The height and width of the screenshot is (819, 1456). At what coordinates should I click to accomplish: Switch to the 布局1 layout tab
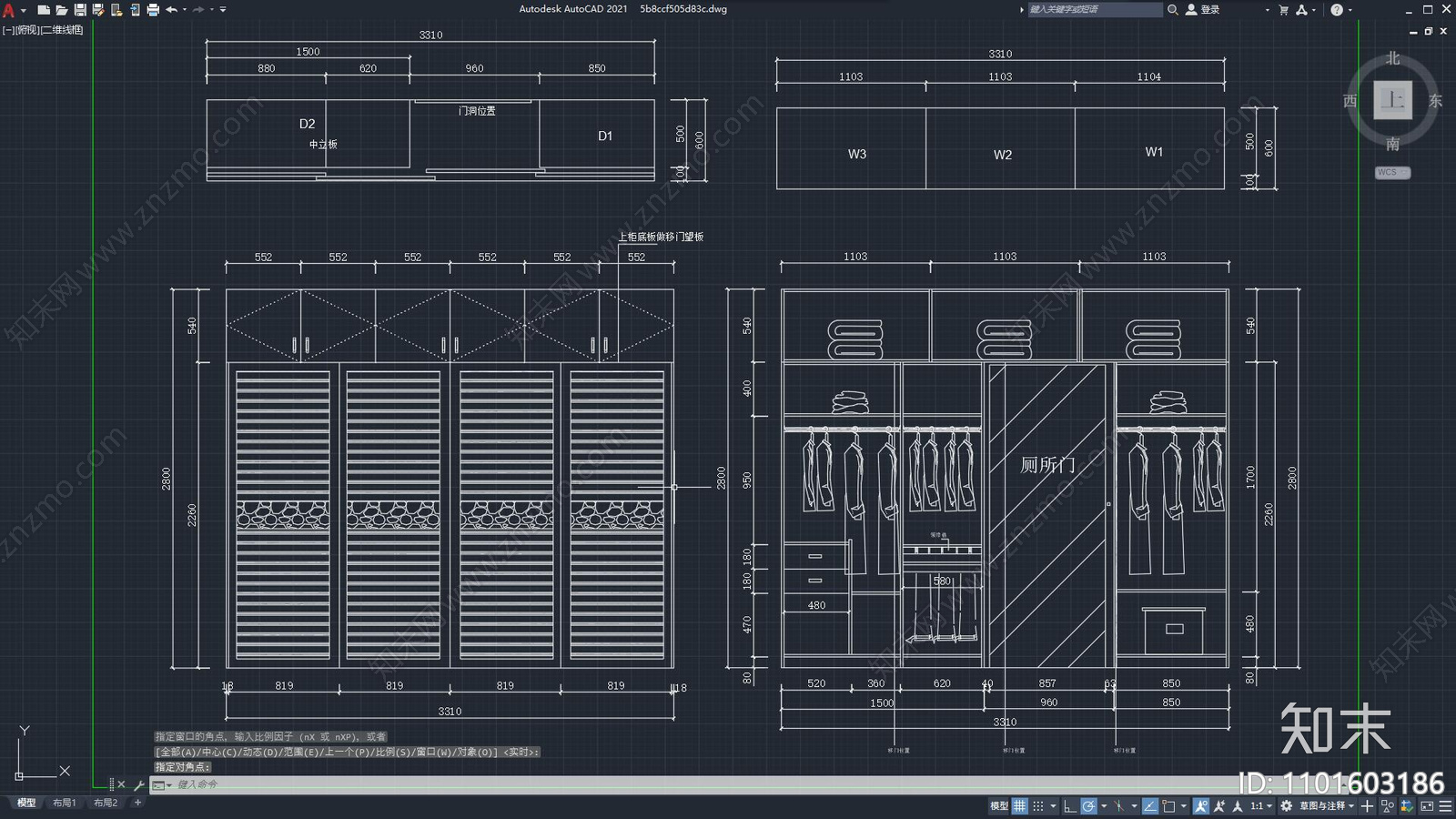coord(64,803)
